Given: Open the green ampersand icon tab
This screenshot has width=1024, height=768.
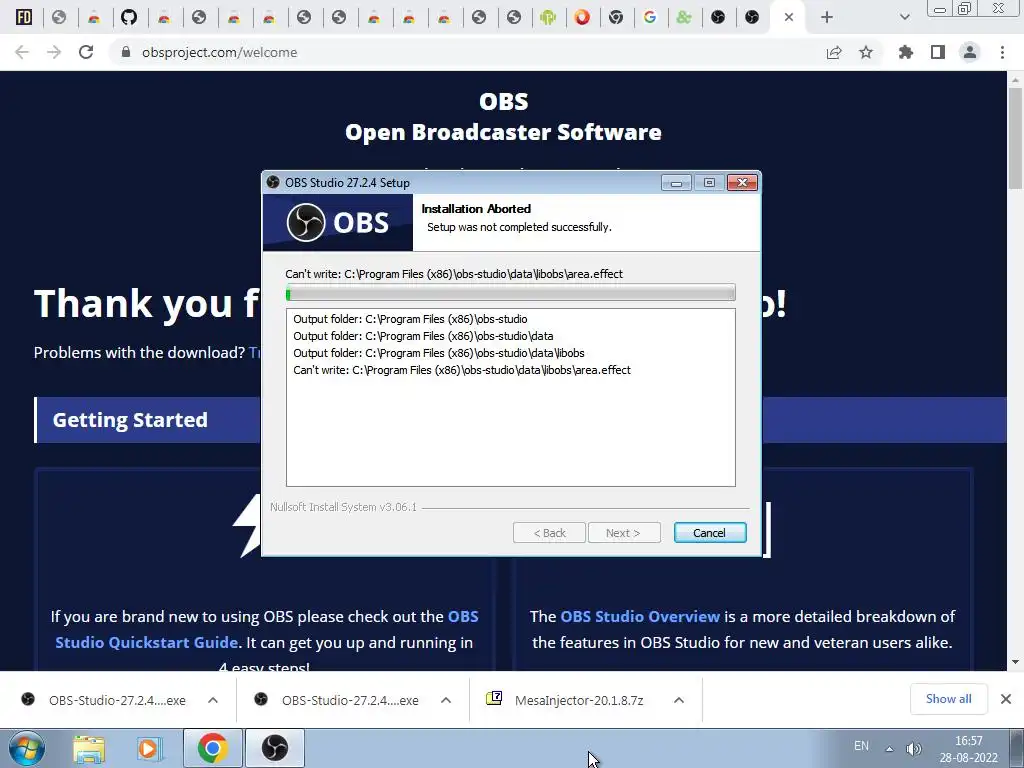Looking at the screenshot, I should click(684, 17).
